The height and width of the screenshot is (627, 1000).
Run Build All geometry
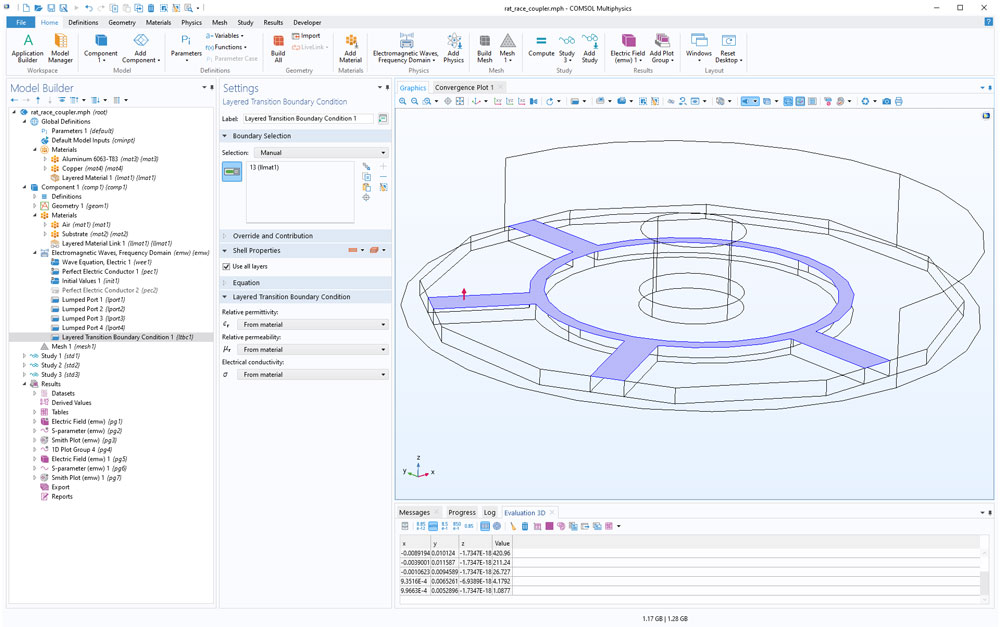coord(278,46)
